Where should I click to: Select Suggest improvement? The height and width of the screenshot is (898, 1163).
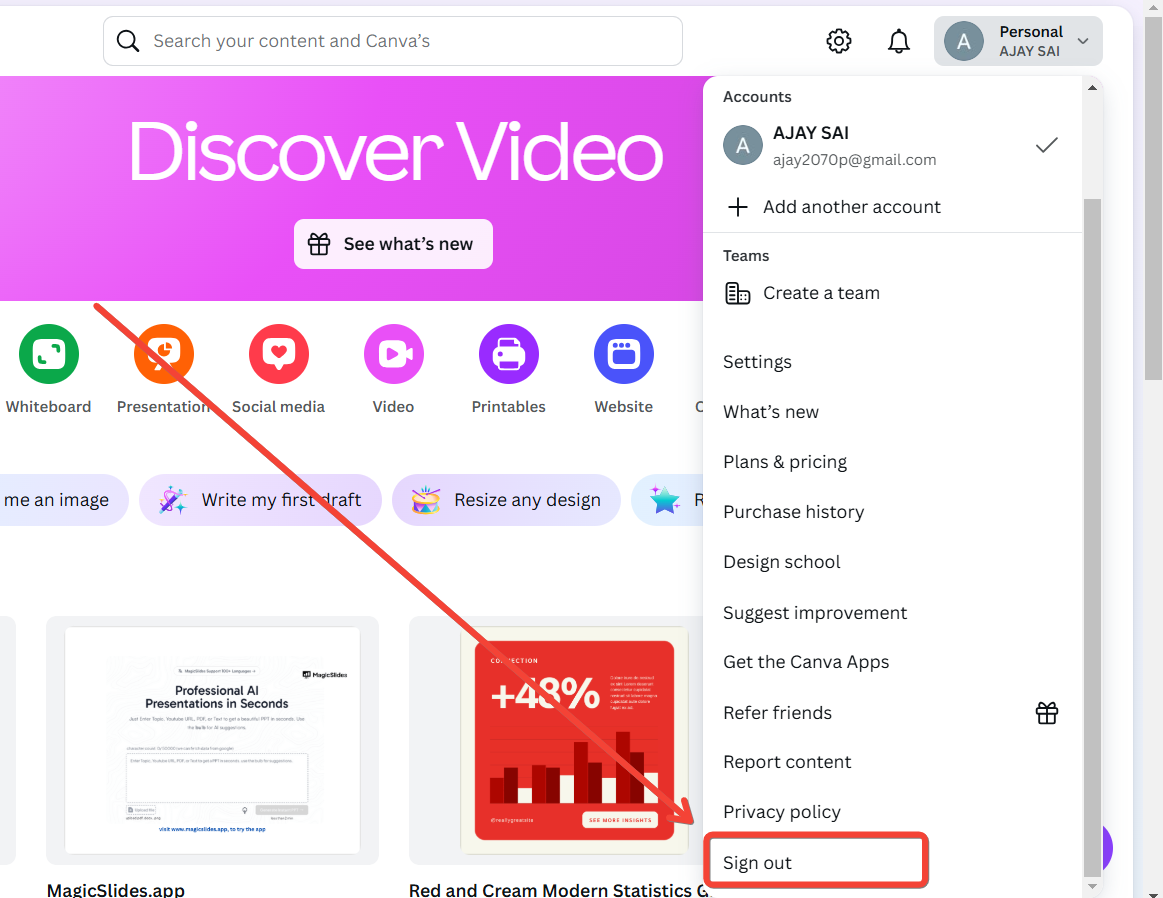892,613
